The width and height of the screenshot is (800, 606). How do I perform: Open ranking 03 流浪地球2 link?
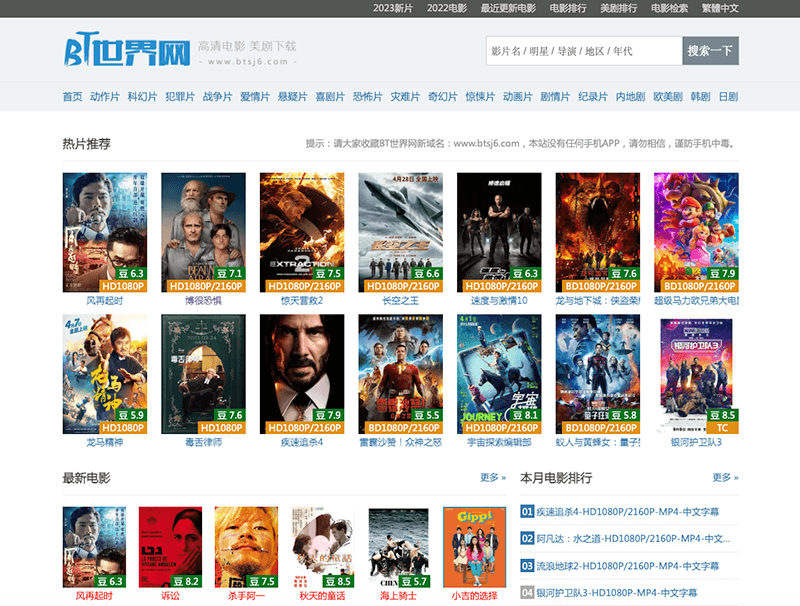pos(628,566)
